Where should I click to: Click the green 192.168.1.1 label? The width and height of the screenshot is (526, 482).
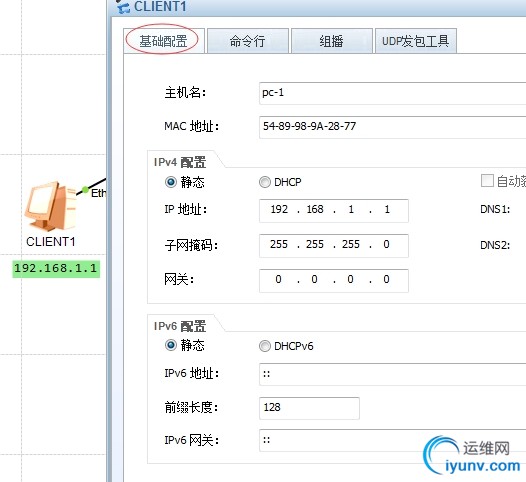click(x=56, y=269)
